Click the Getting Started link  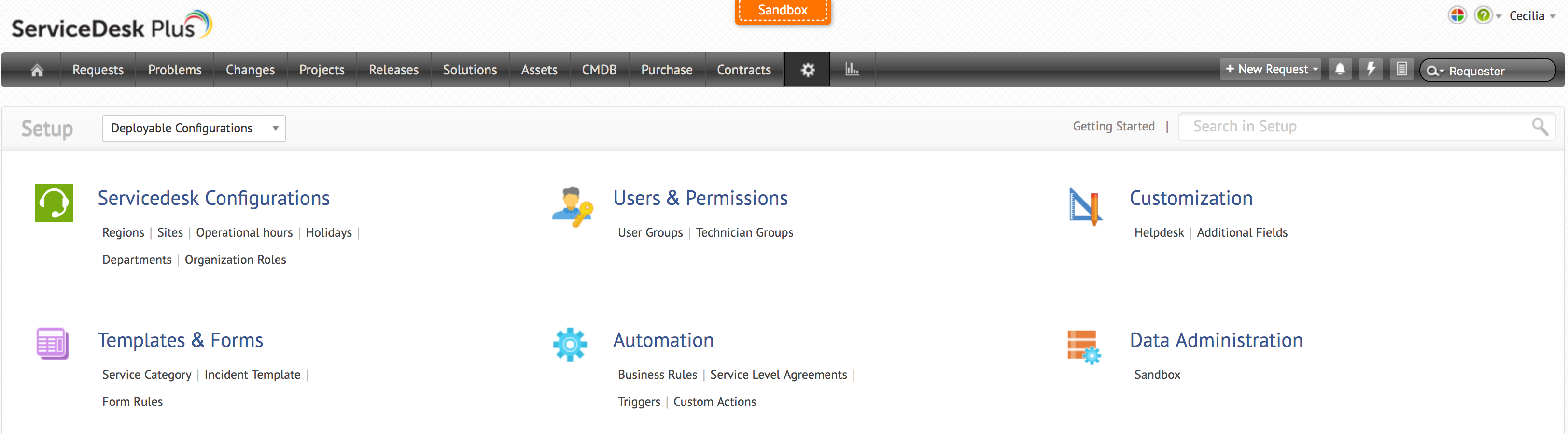click(x=1113, y=126)
